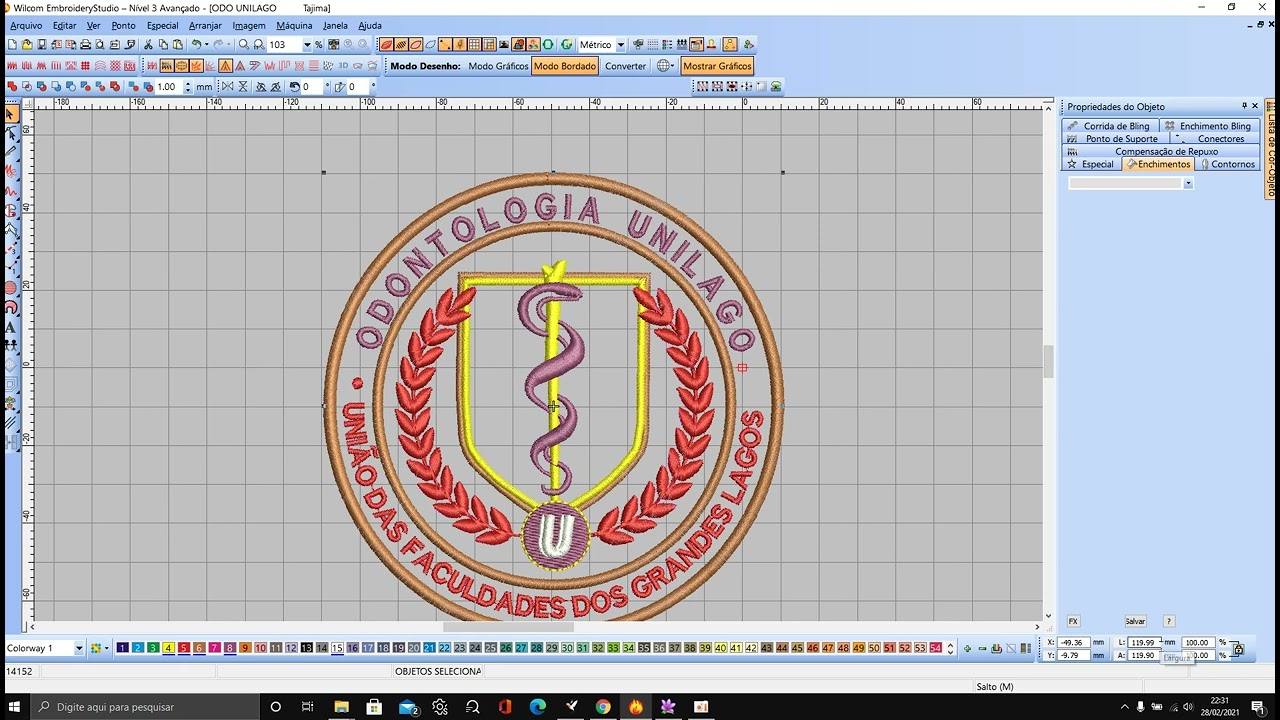Click the first stitch type icon in second toolbar

[x=12, y=66]
